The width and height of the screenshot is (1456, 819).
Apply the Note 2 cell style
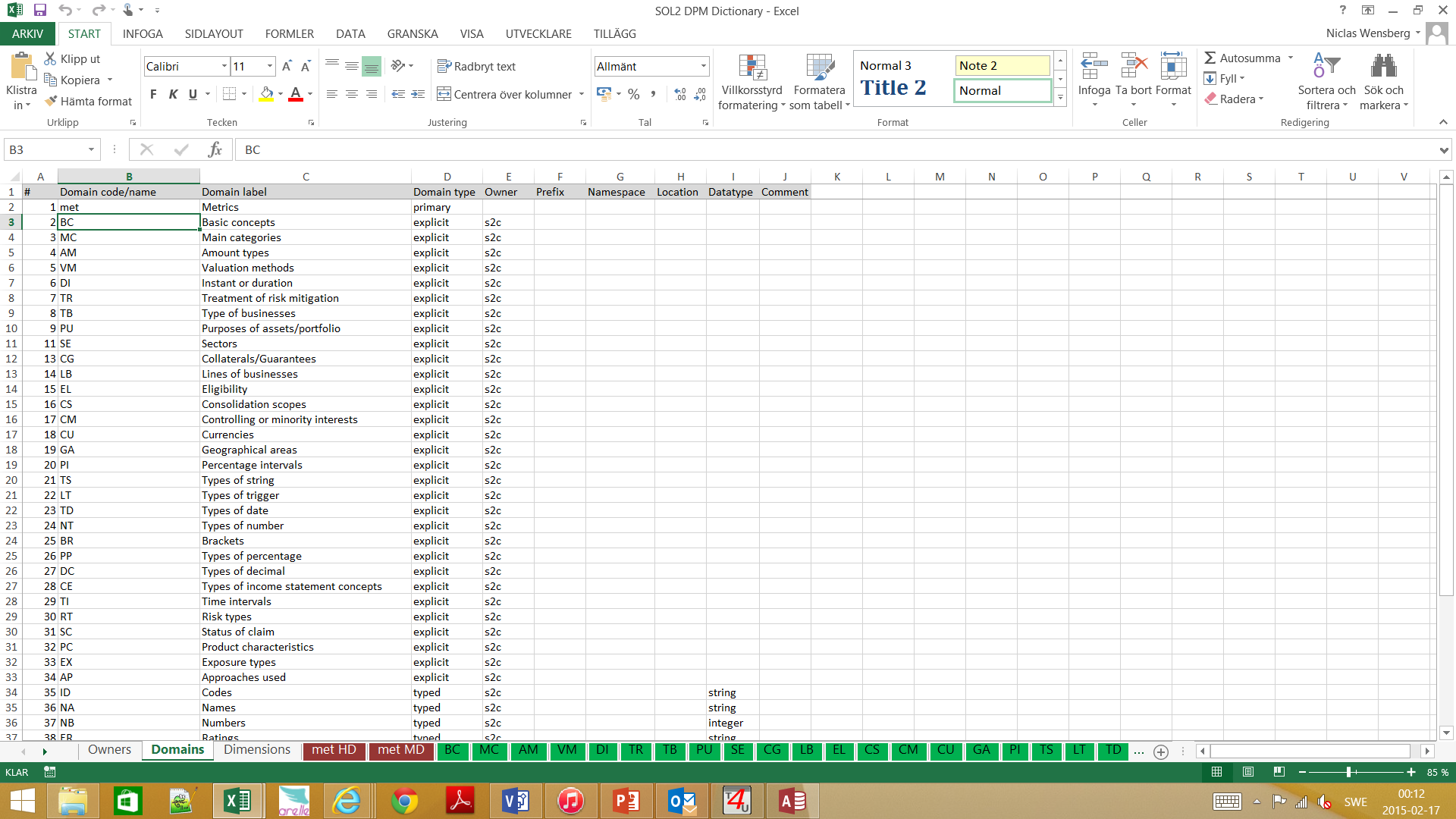(1002, 65)
